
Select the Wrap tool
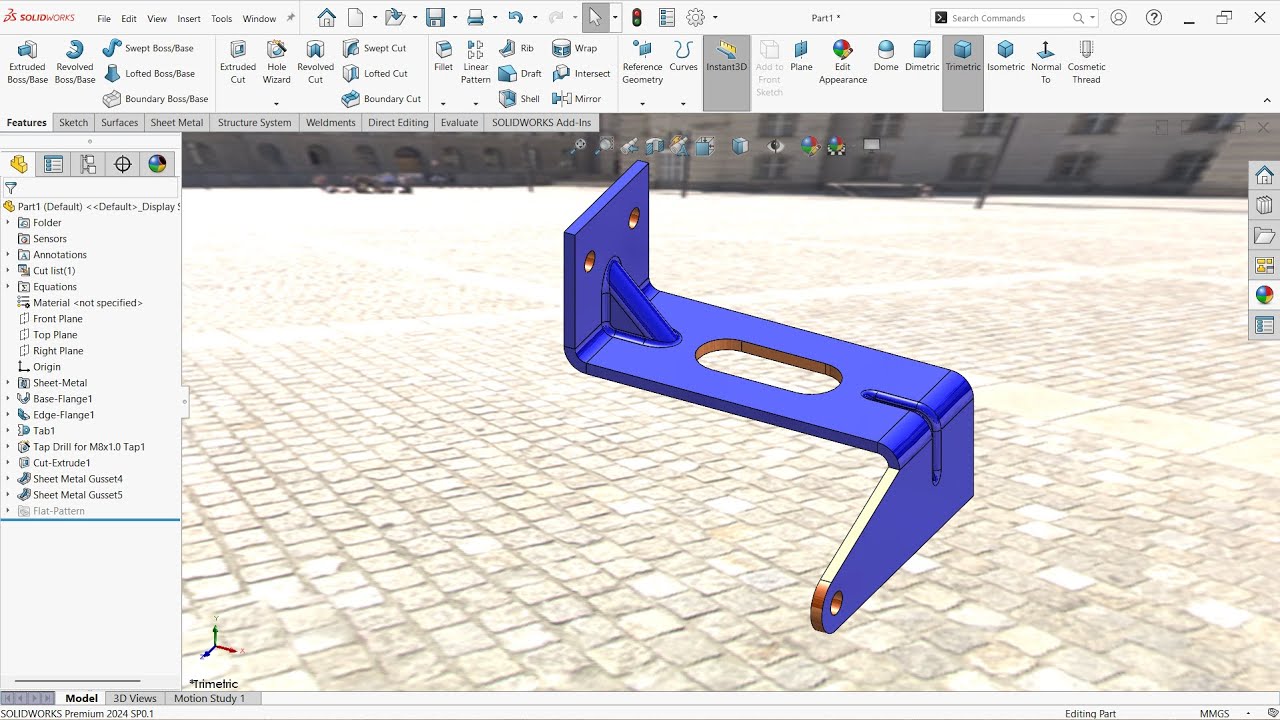575,48
